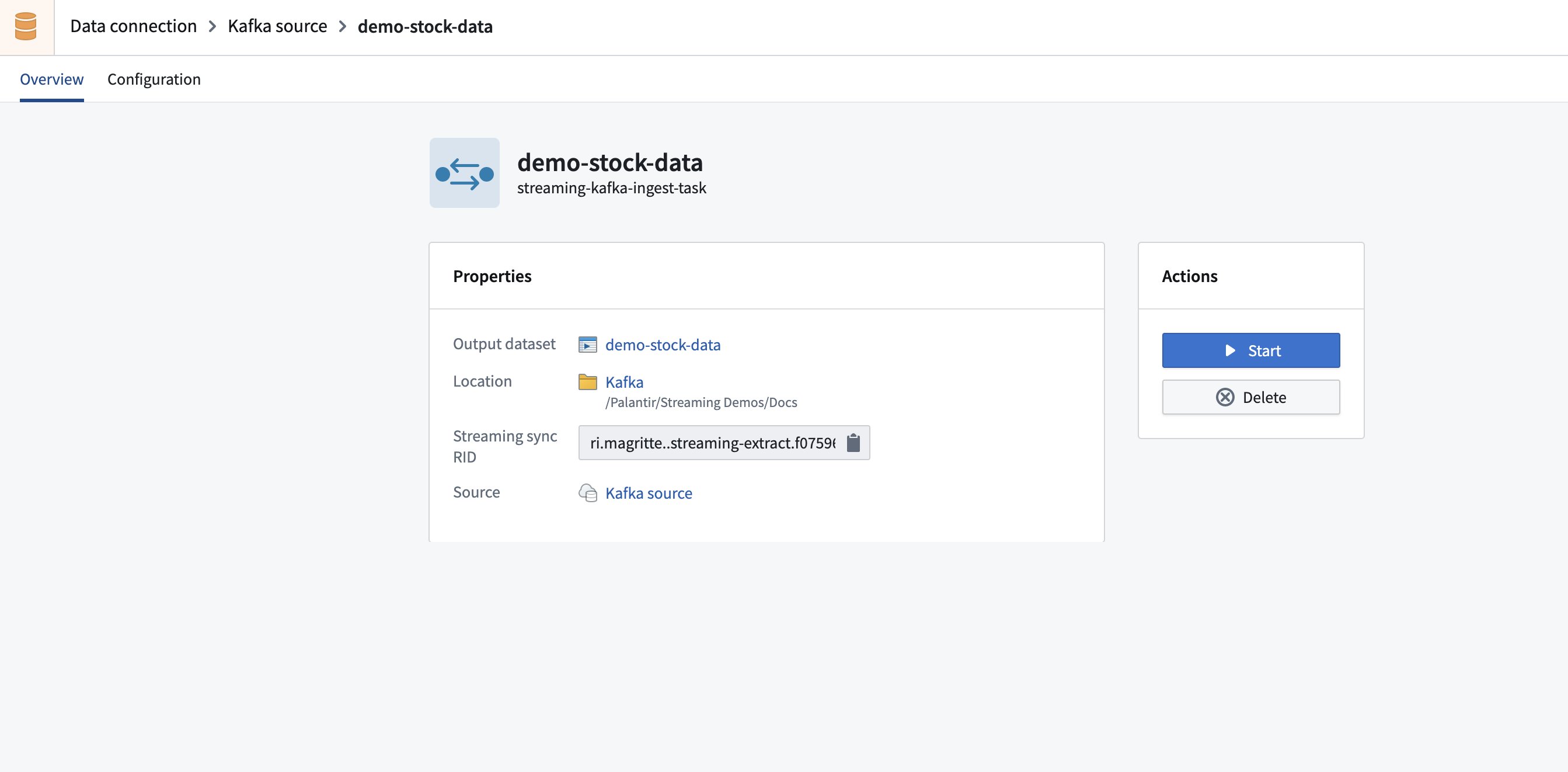Copy the streaming sync RID using clipboard icon
This screenshot has height=772, width=1568.
[x=854, y=443]
